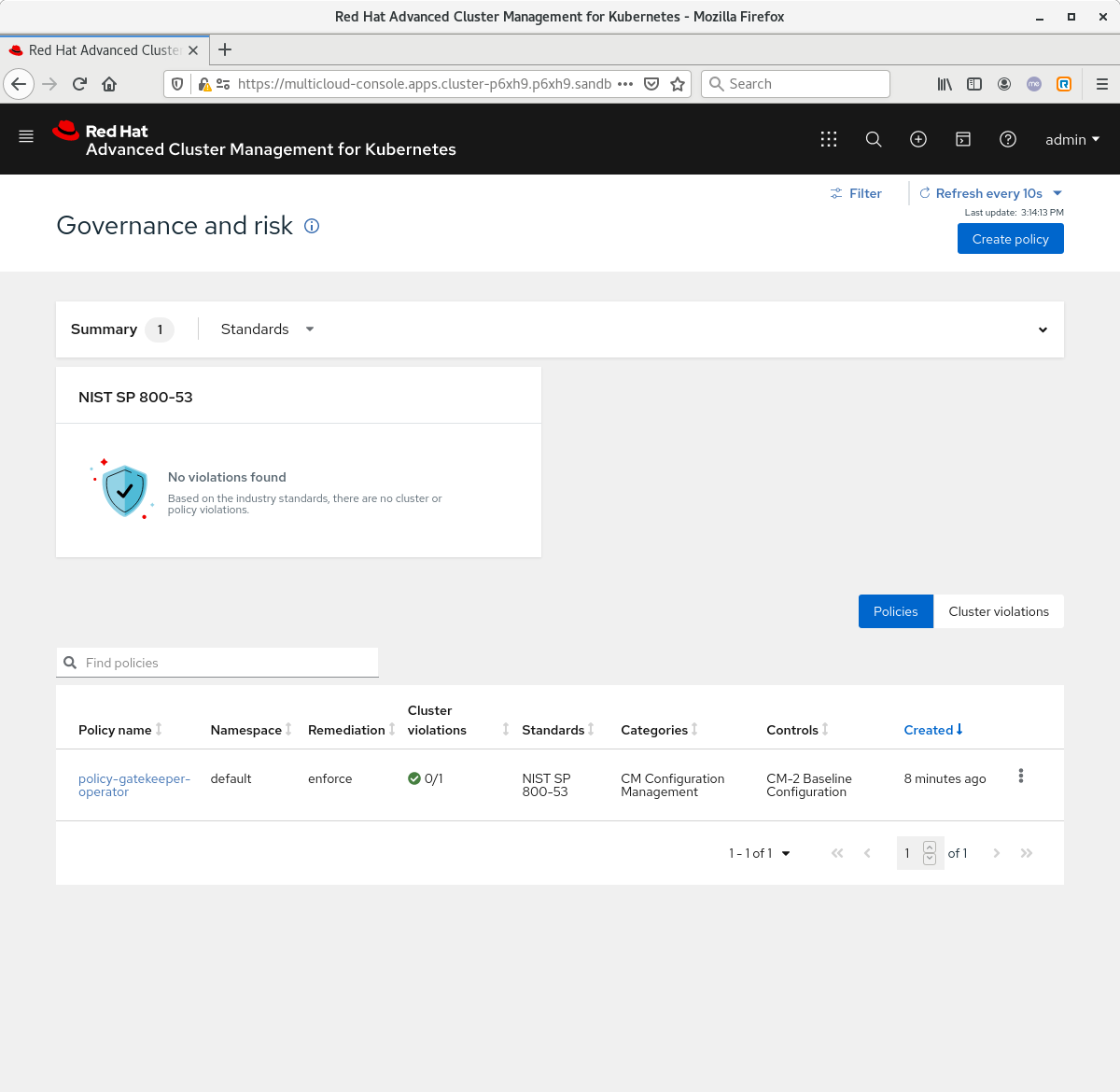
Task: Open the Refresh every 10s dropdown
Action: [990, 193]
